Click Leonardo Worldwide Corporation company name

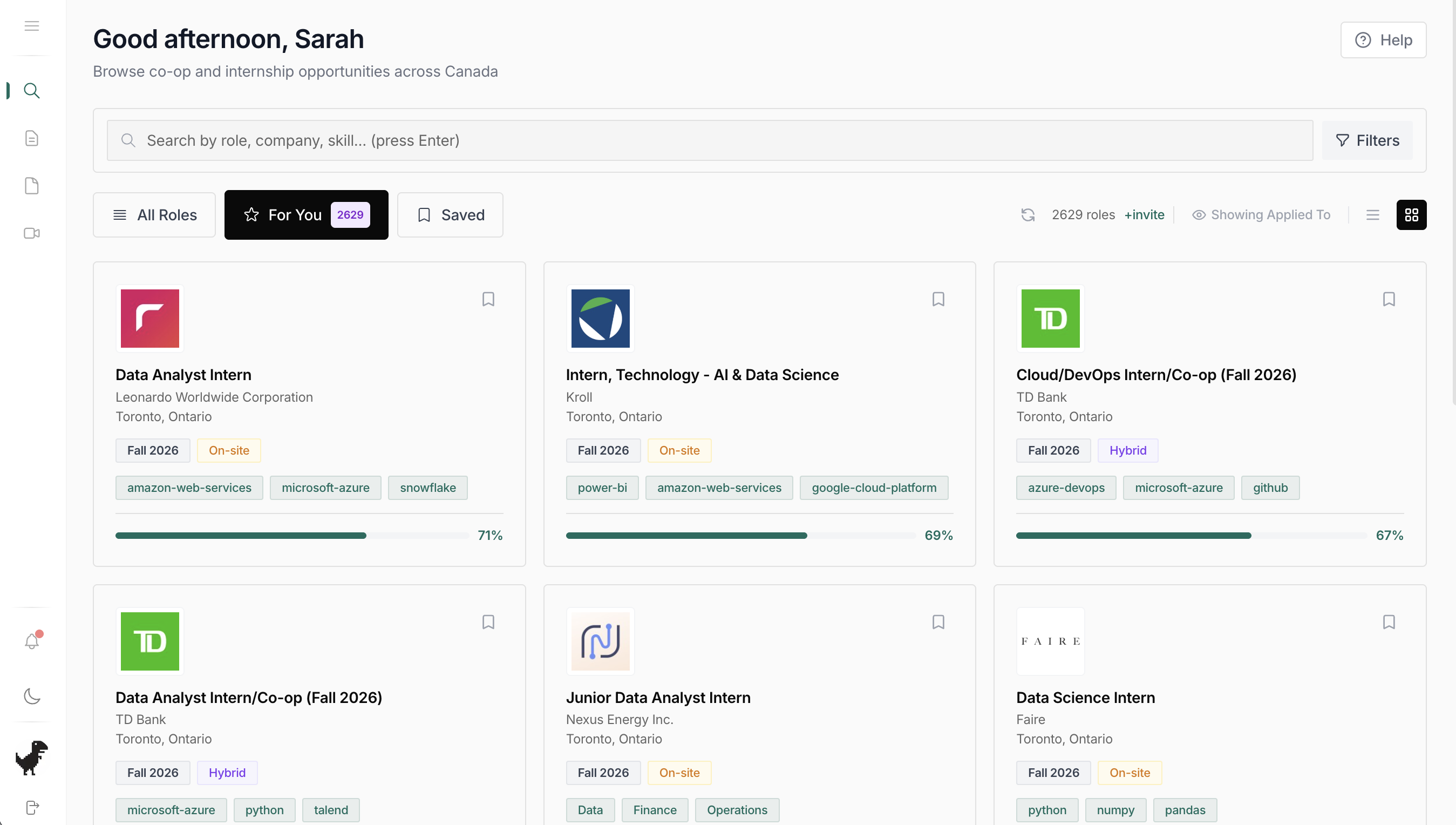214,397
